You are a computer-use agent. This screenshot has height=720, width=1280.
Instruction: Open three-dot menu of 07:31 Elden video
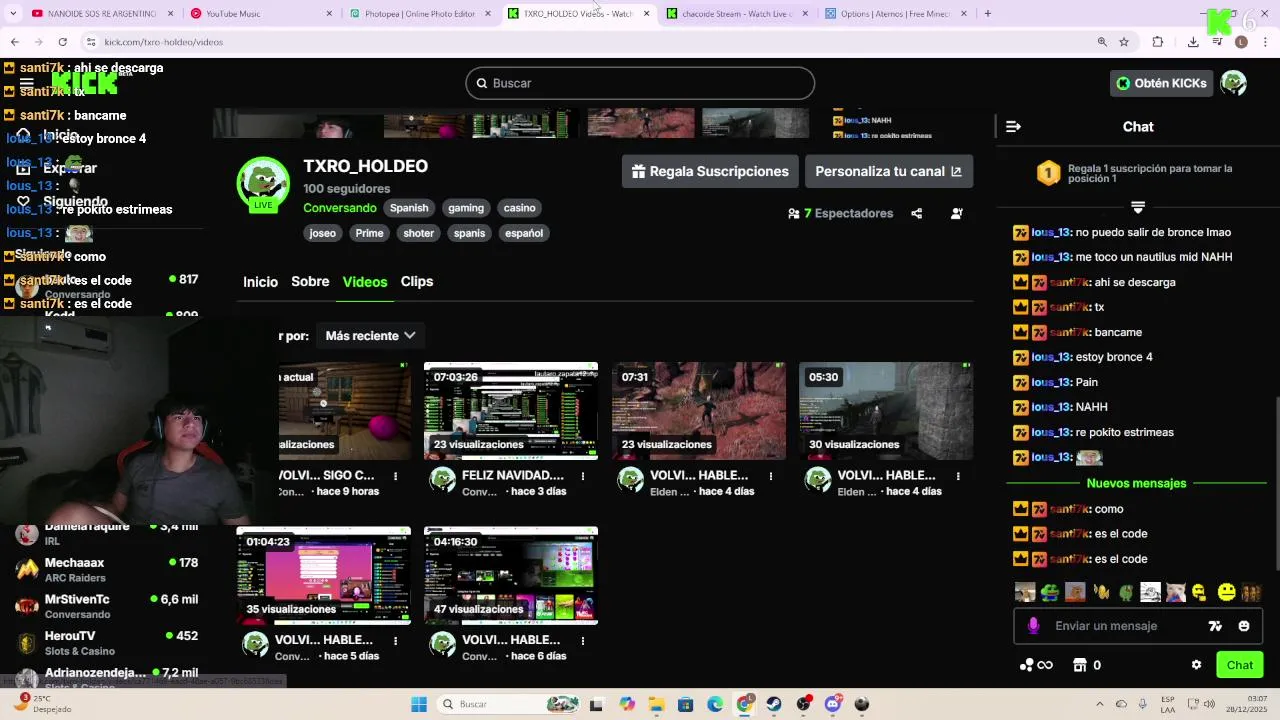(771, 476)
